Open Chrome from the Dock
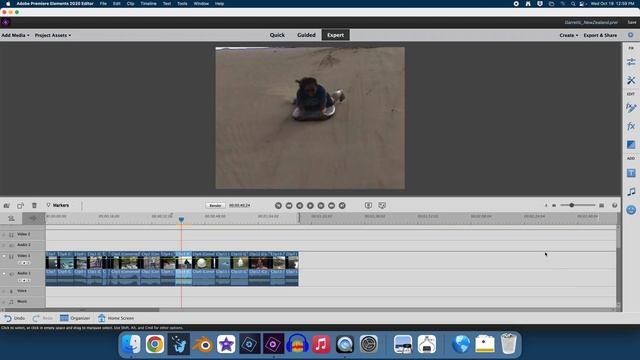The image size is (640, 360). point(155,344)
